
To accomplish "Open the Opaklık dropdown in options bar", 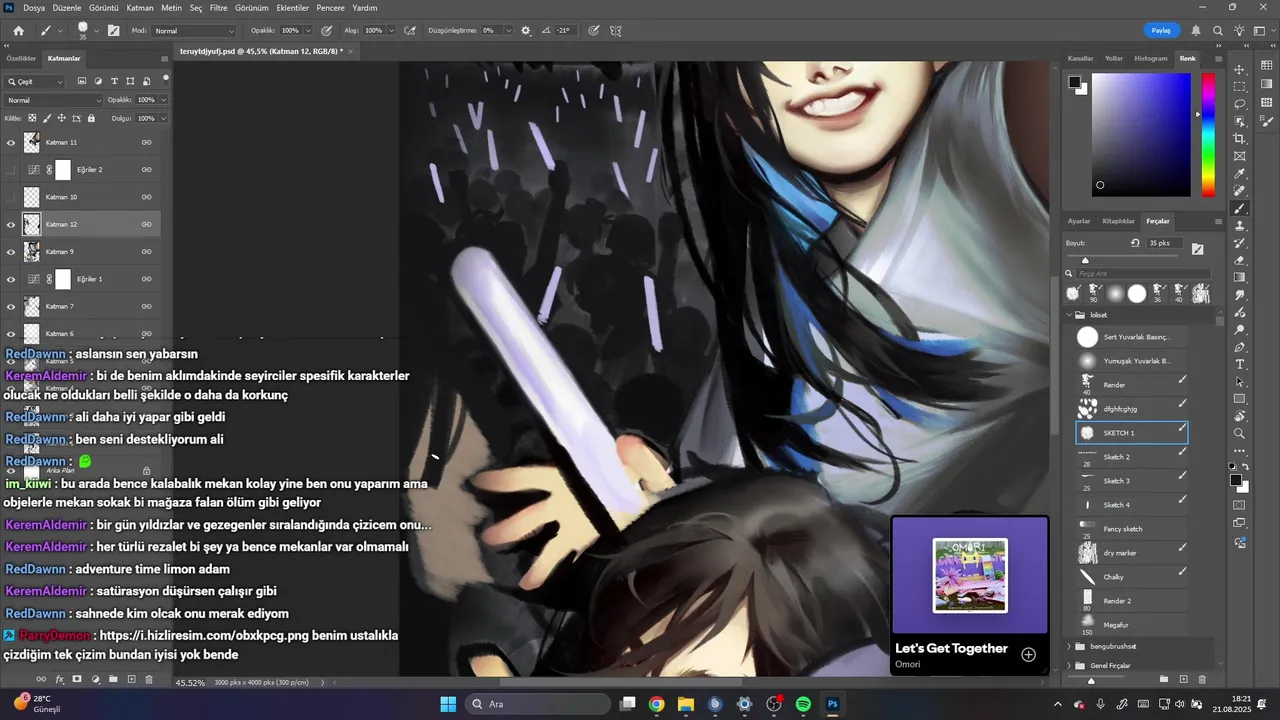I will pos(307,31).
